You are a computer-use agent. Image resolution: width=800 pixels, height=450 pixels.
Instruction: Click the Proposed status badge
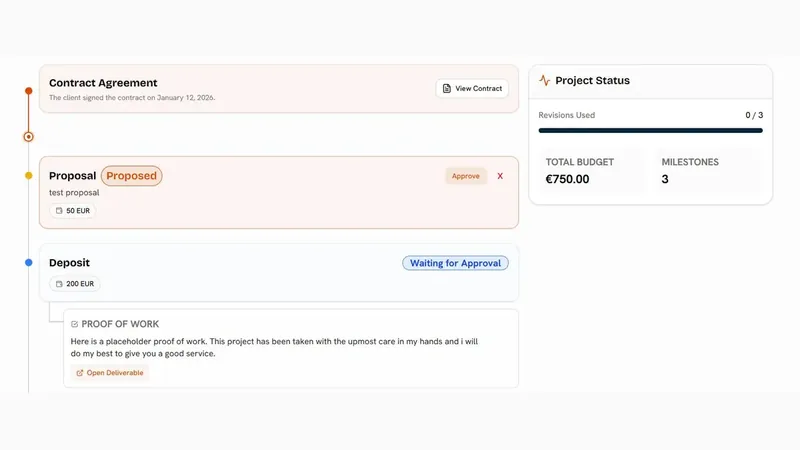point(132,176)
